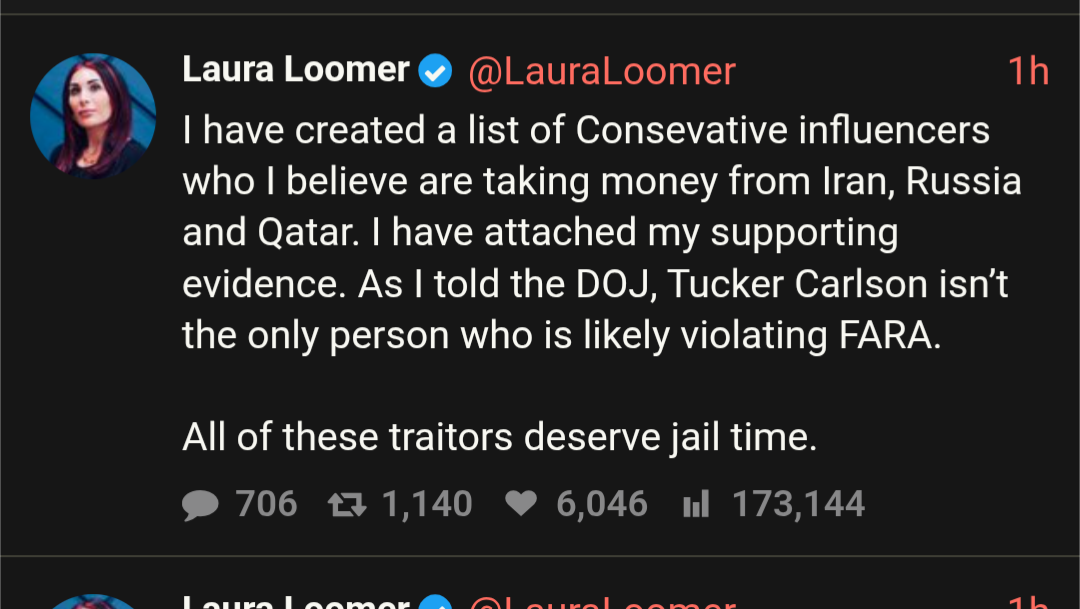Retweet the Laura Loomer post

click(347, 504)
